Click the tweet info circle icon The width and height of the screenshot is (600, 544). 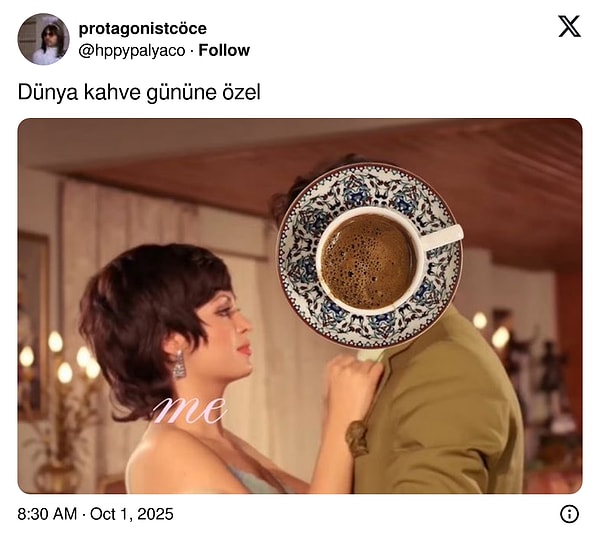click(569, 514)
